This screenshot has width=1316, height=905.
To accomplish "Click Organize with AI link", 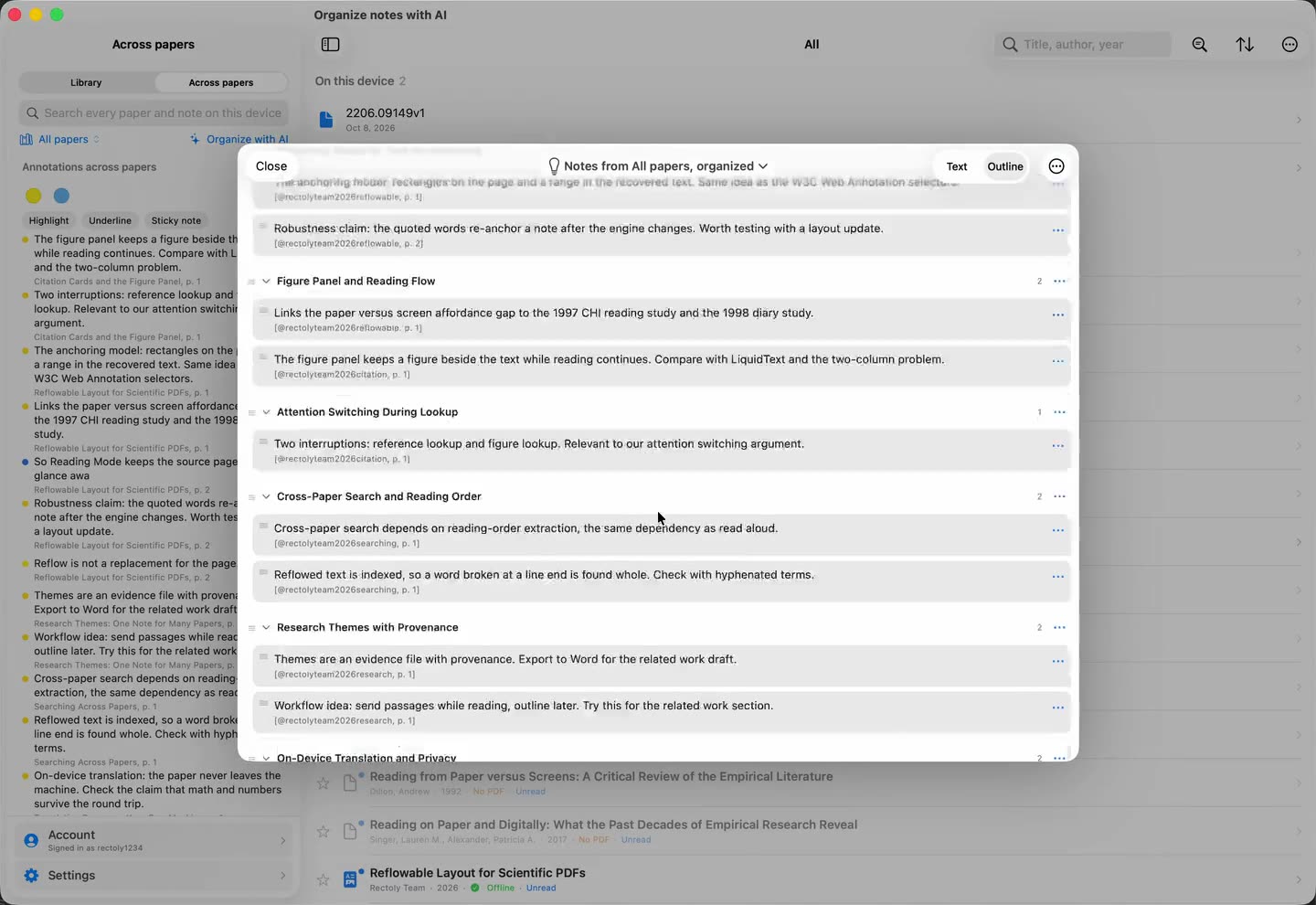I will tap(239, 140).
